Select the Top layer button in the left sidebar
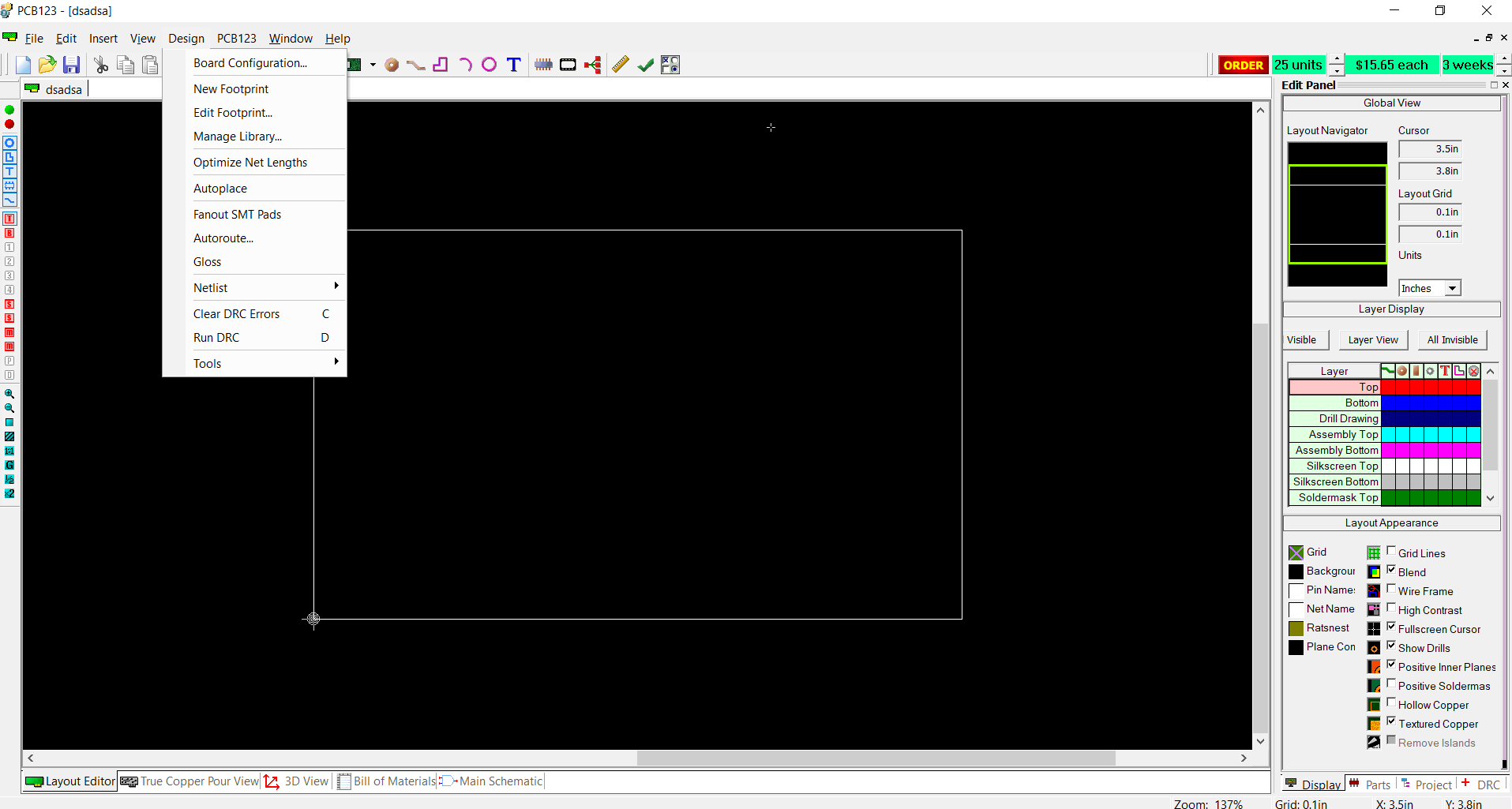1512x809 pixels. [10, 219]
